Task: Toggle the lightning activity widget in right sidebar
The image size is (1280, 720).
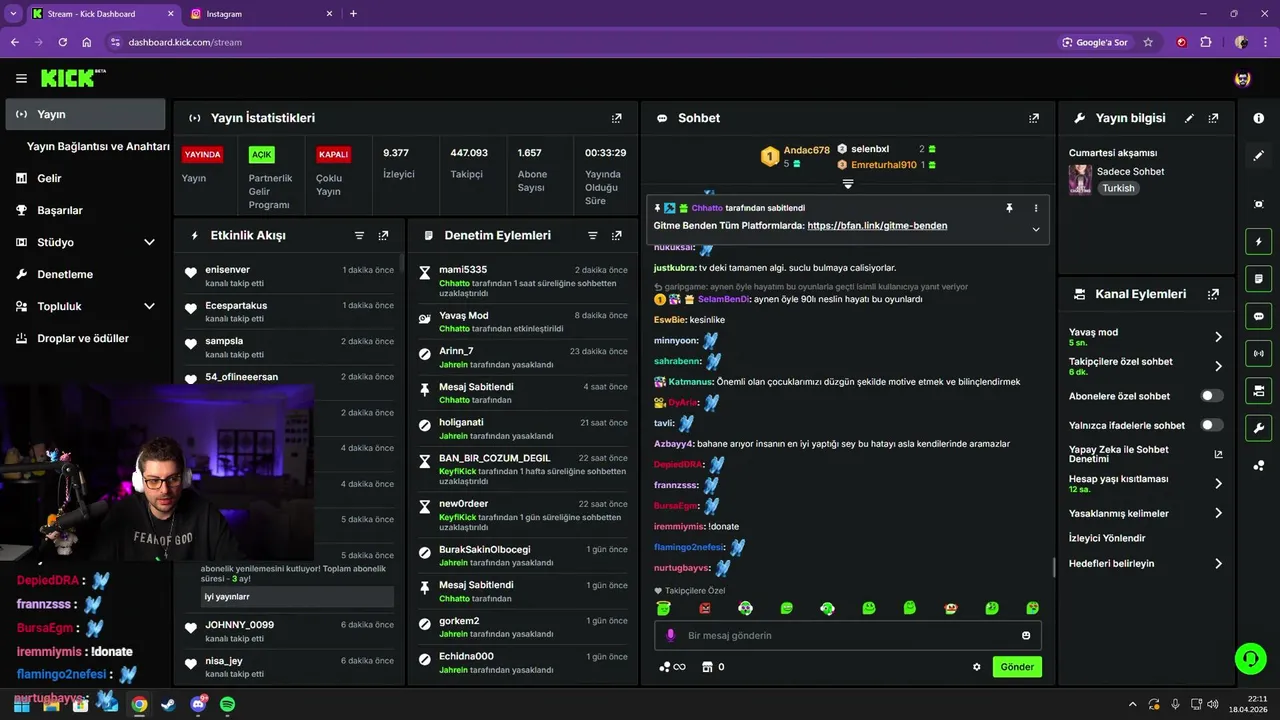Action: tap(1259, 242)
